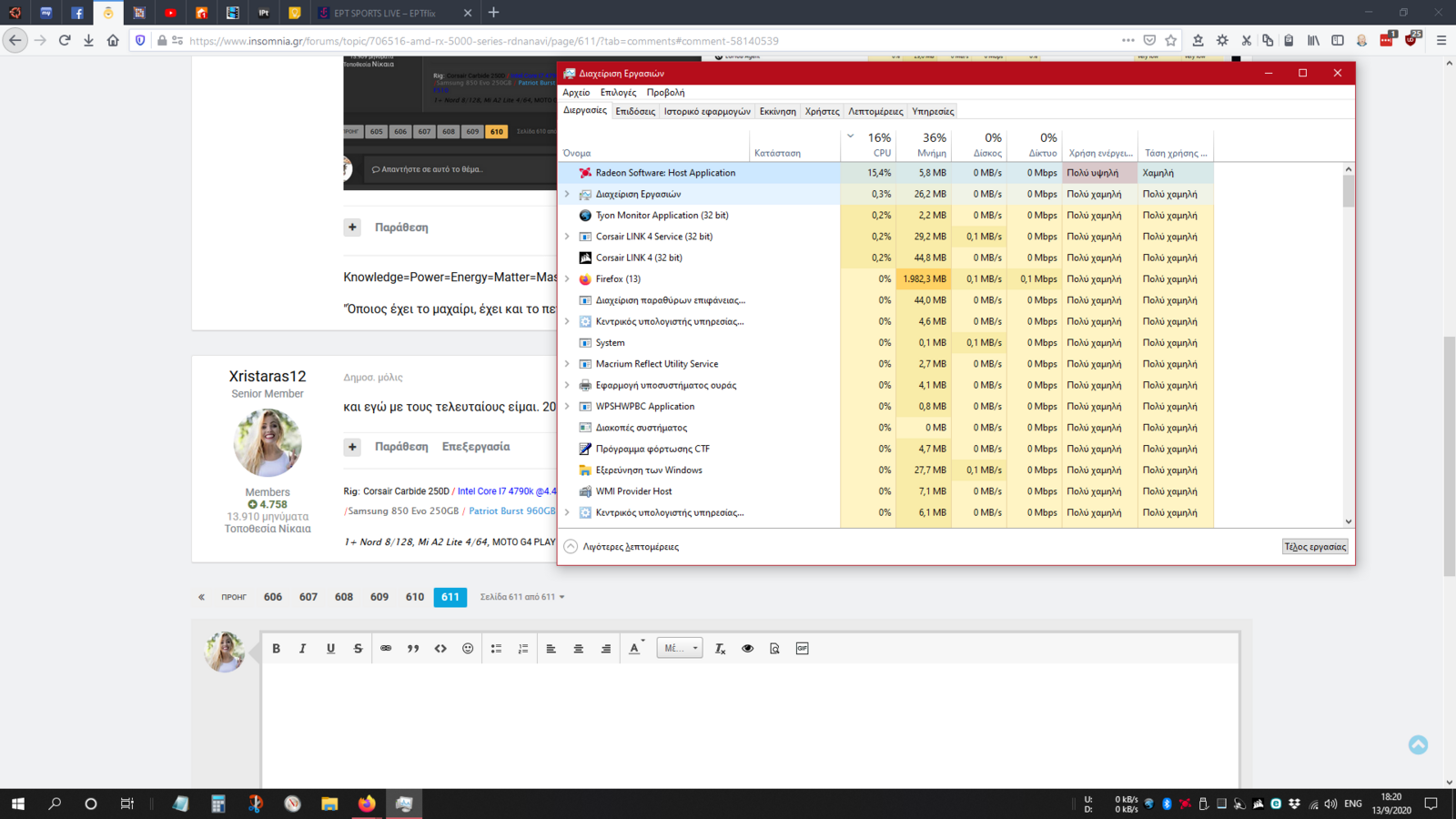Reload the current page
This screenshot has width=1456, height=819.
coord(65,40)
